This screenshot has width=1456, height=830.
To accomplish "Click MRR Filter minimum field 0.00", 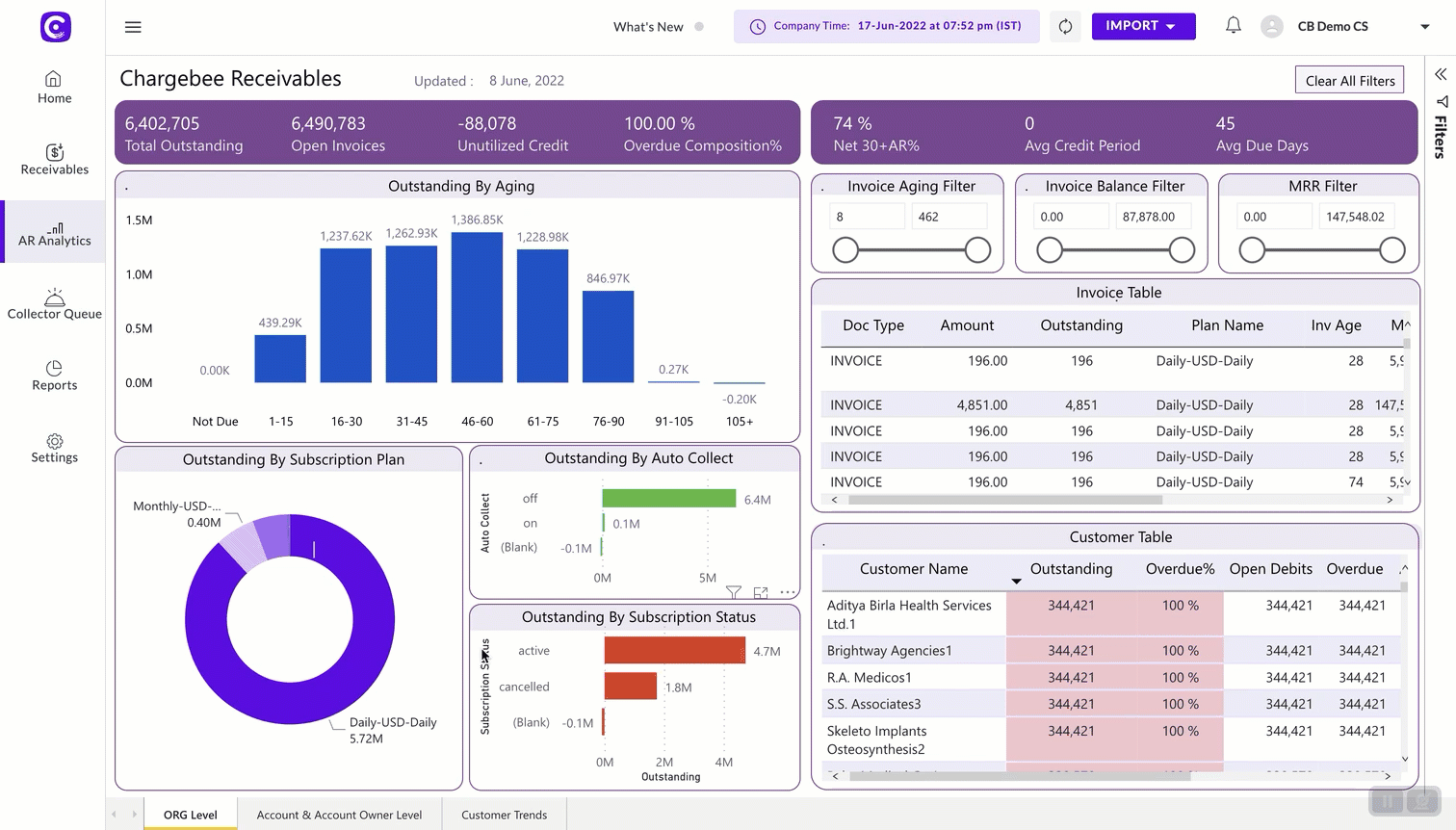I will 1275,217.
